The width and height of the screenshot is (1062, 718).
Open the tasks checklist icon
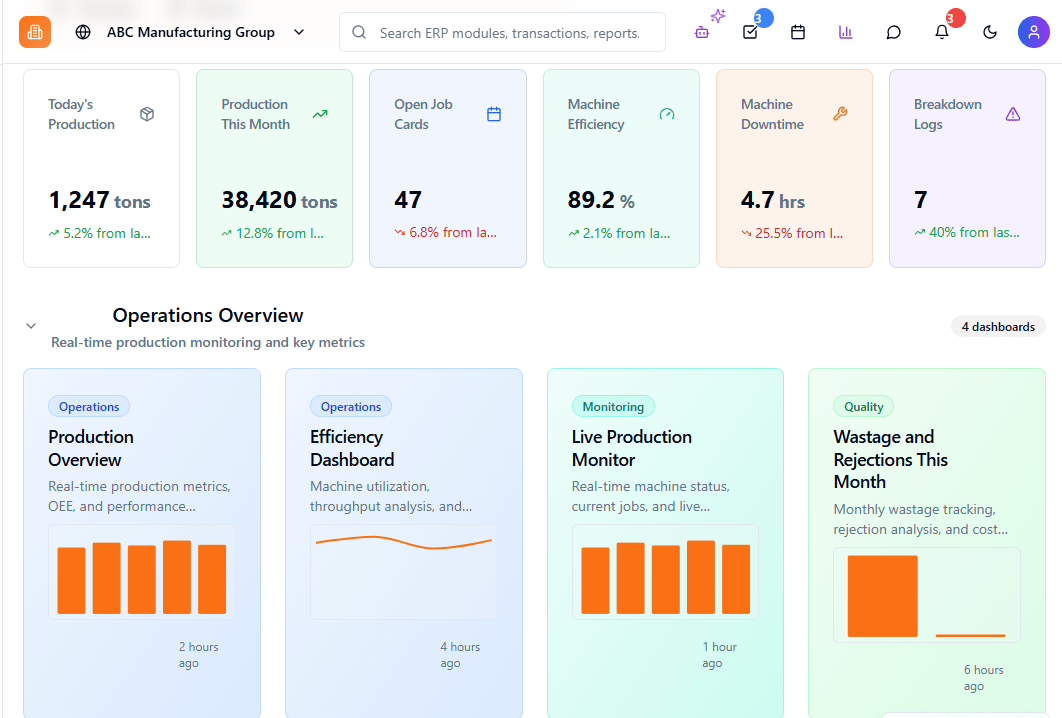point(750,32)
